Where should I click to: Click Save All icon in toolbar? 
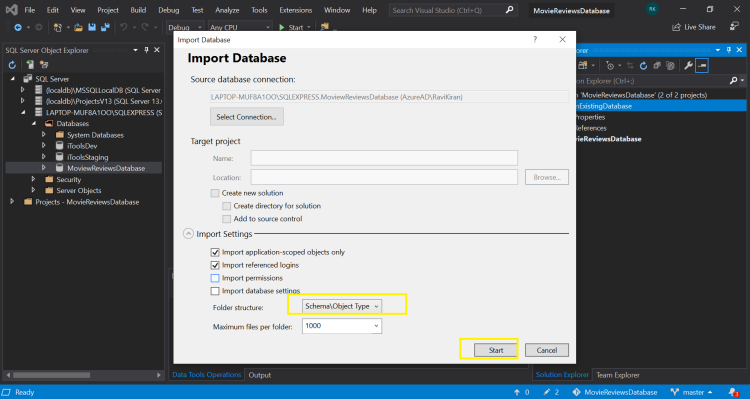pyautogui.click(x=105, y=27)
